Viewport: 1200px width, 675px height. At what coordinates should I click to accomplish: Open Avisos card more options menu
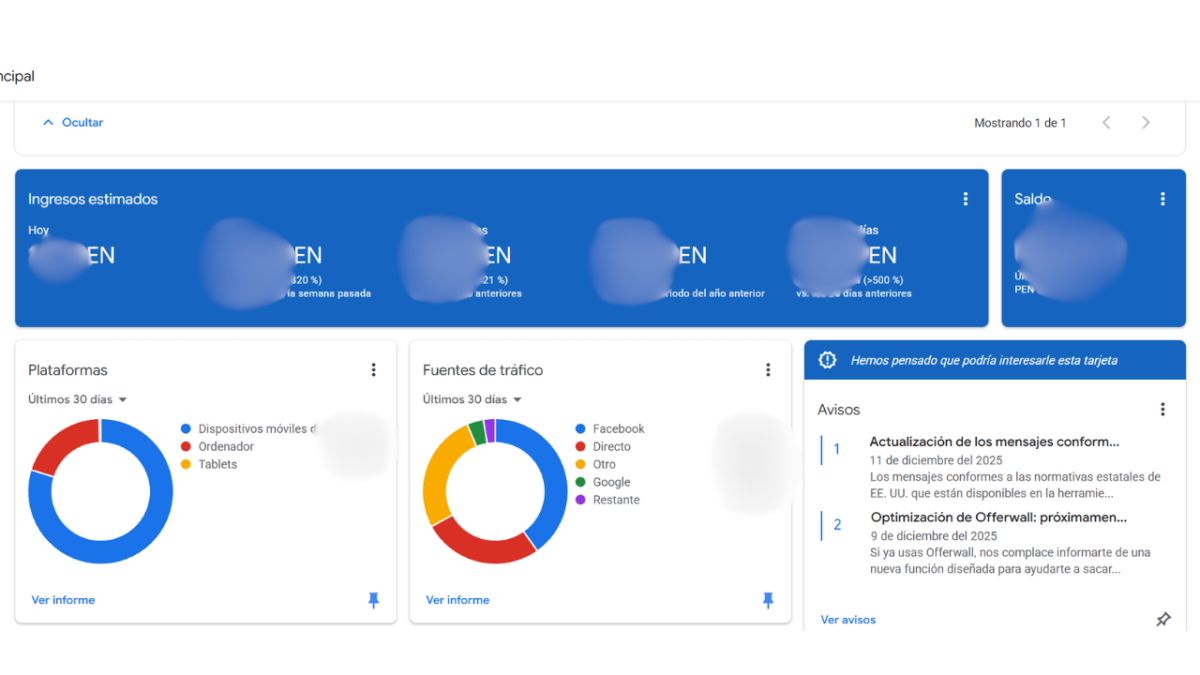[x=1162, y=409]
